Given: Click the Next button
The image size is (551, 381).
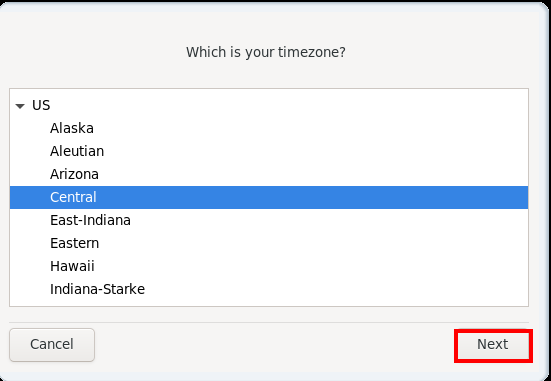Looking at the screenshot, I should pyautogui.click(x=493, y=344).
